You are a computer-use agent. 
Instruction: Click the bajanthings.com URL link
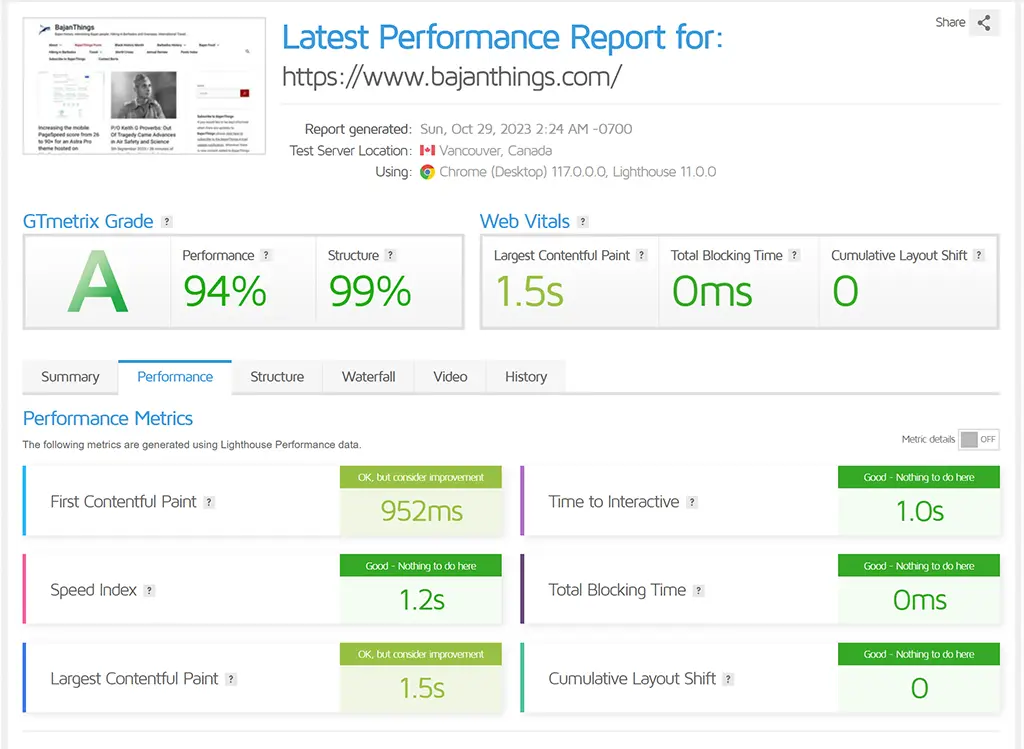[x=451, y=77]
